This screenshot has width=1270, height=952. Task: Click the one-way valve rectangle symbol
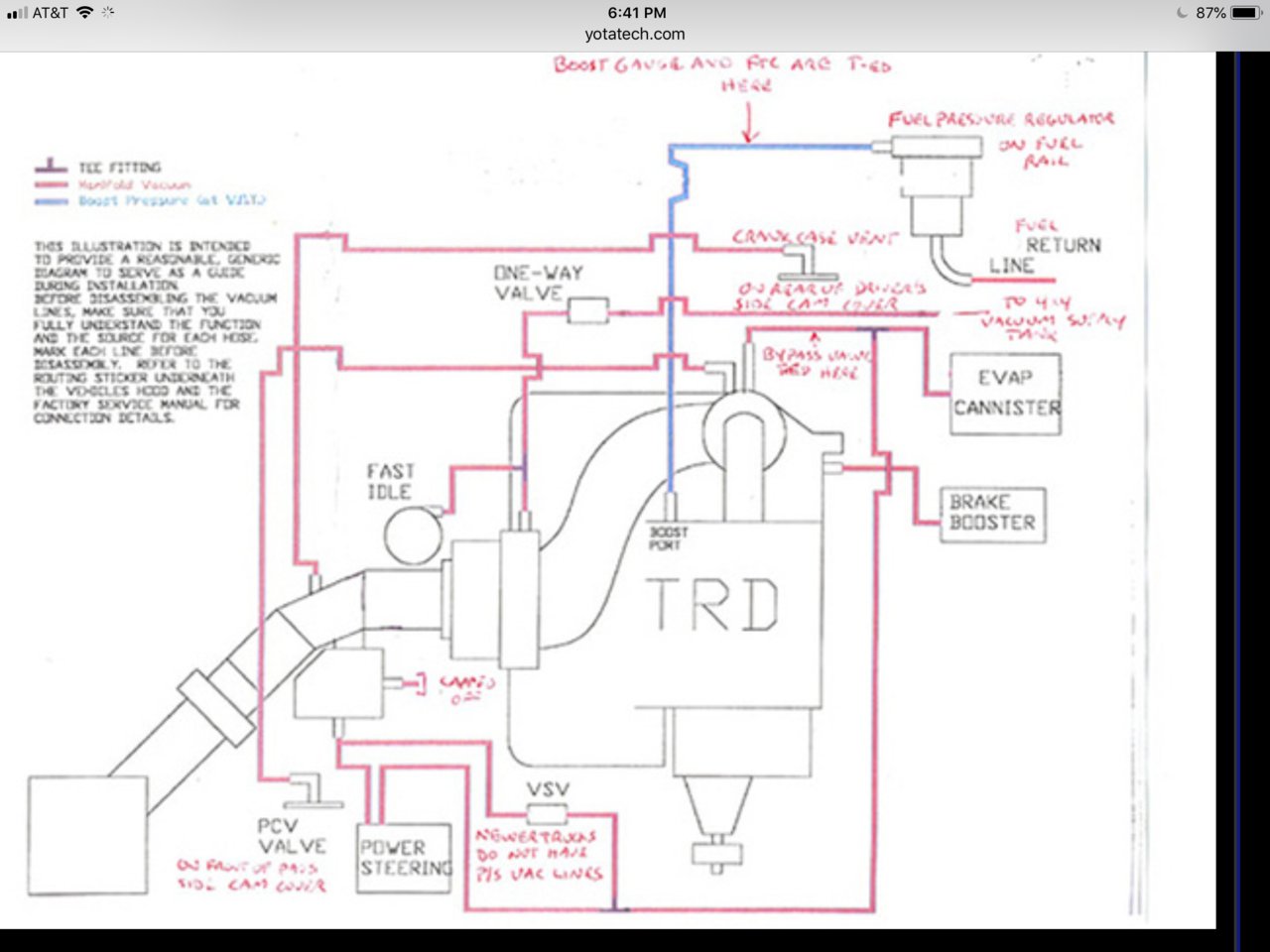(x=587, y=312)
